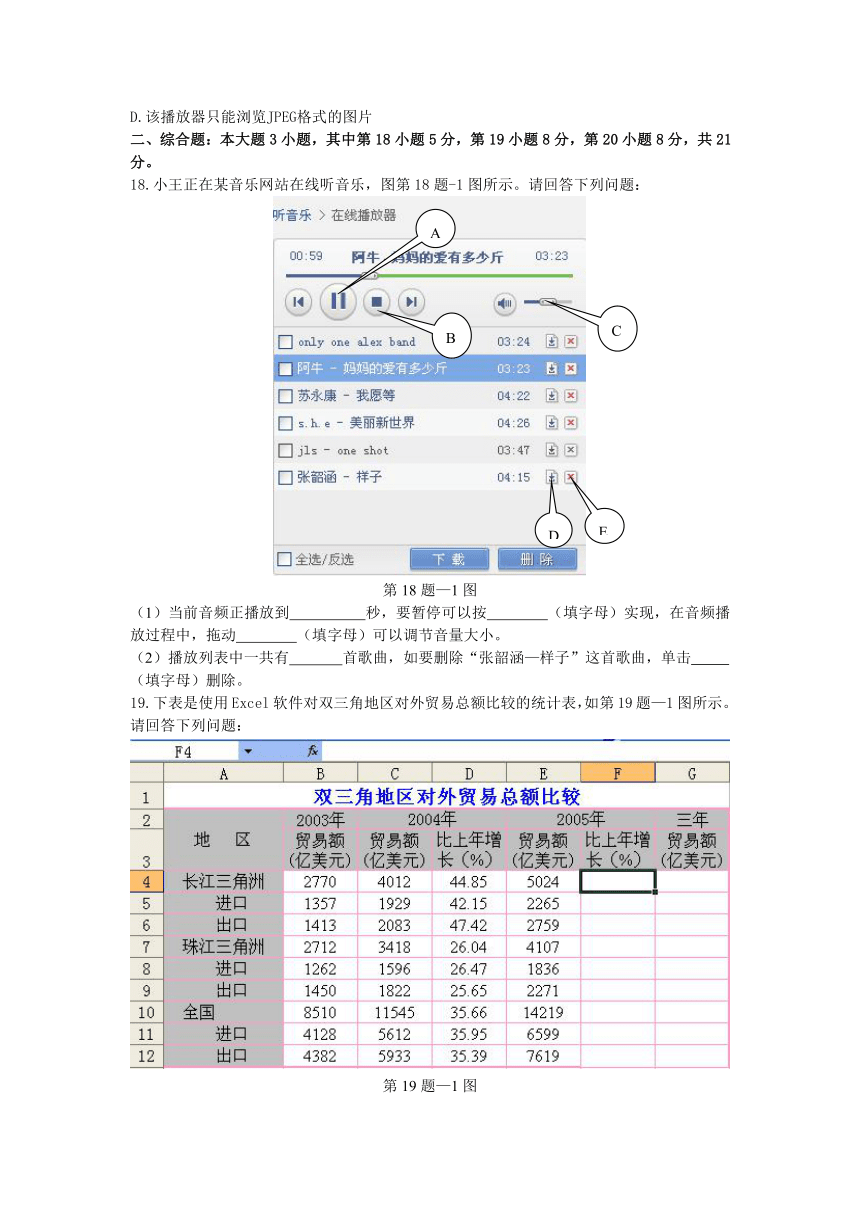Tick checkbox for 阿牛 - 妈妈的爱有多少斤
This screenshot has height=1216, width=860.
285,369
